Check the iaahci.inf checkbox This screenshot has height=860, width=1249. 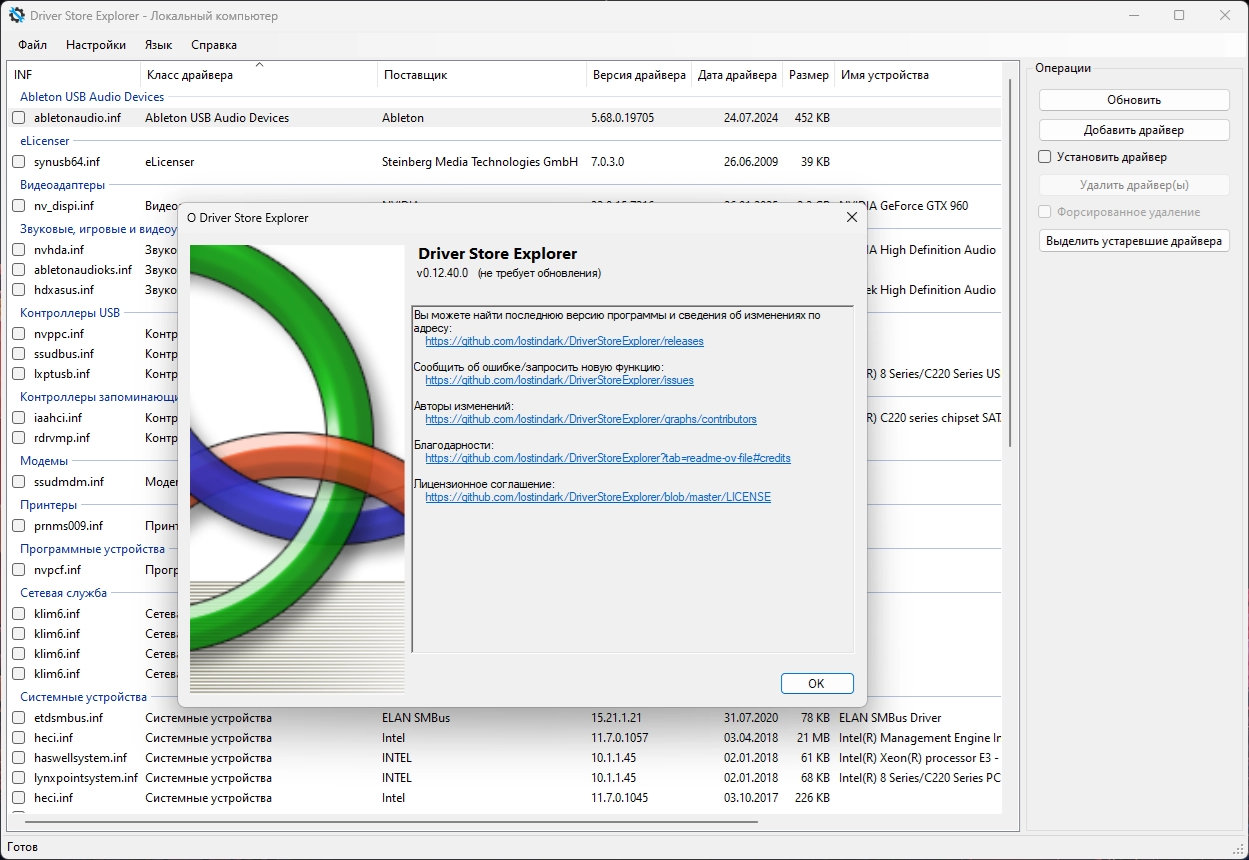click(x=18, y=418)
